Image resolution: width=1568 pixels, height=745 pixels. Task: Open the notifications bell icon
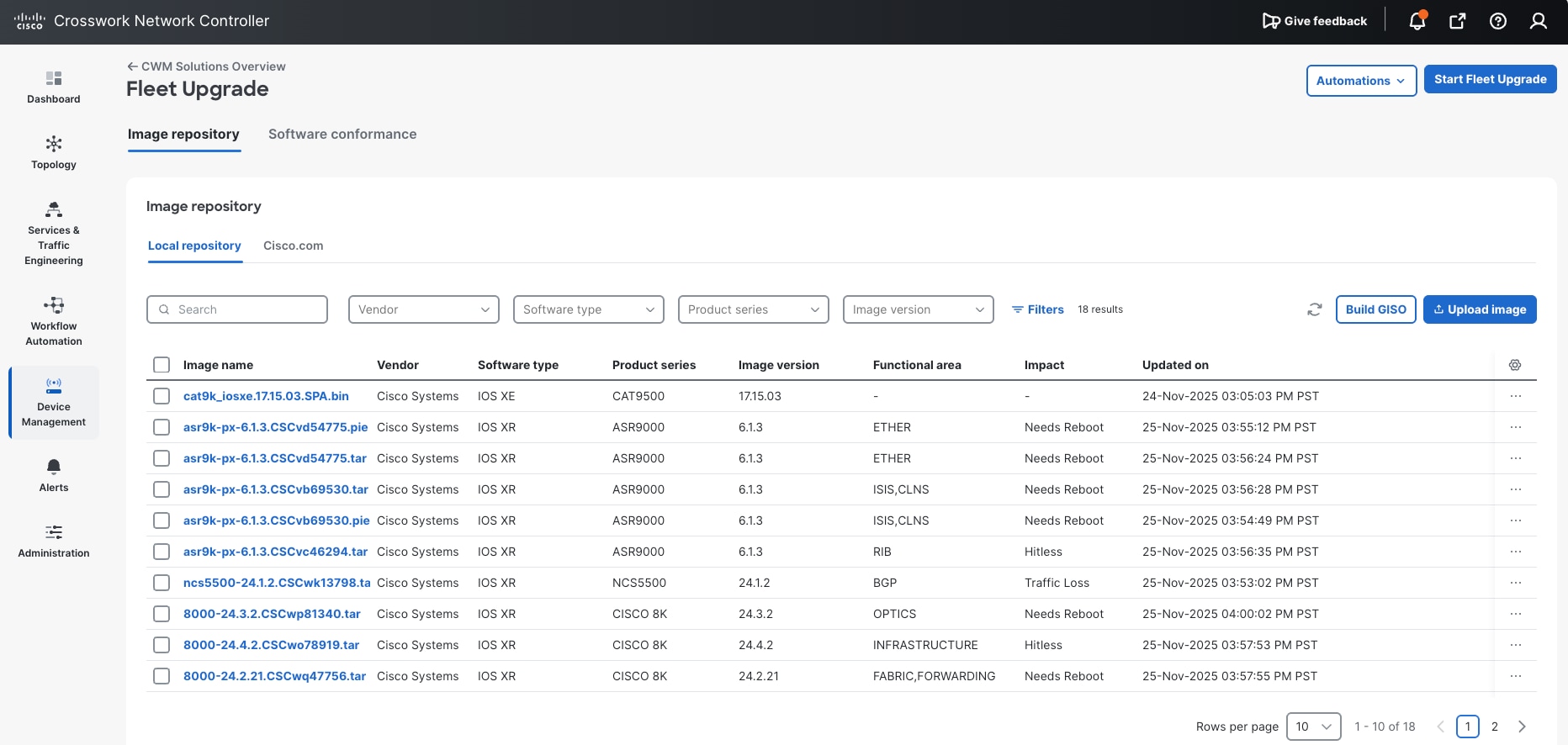[x=1417, y=21]
